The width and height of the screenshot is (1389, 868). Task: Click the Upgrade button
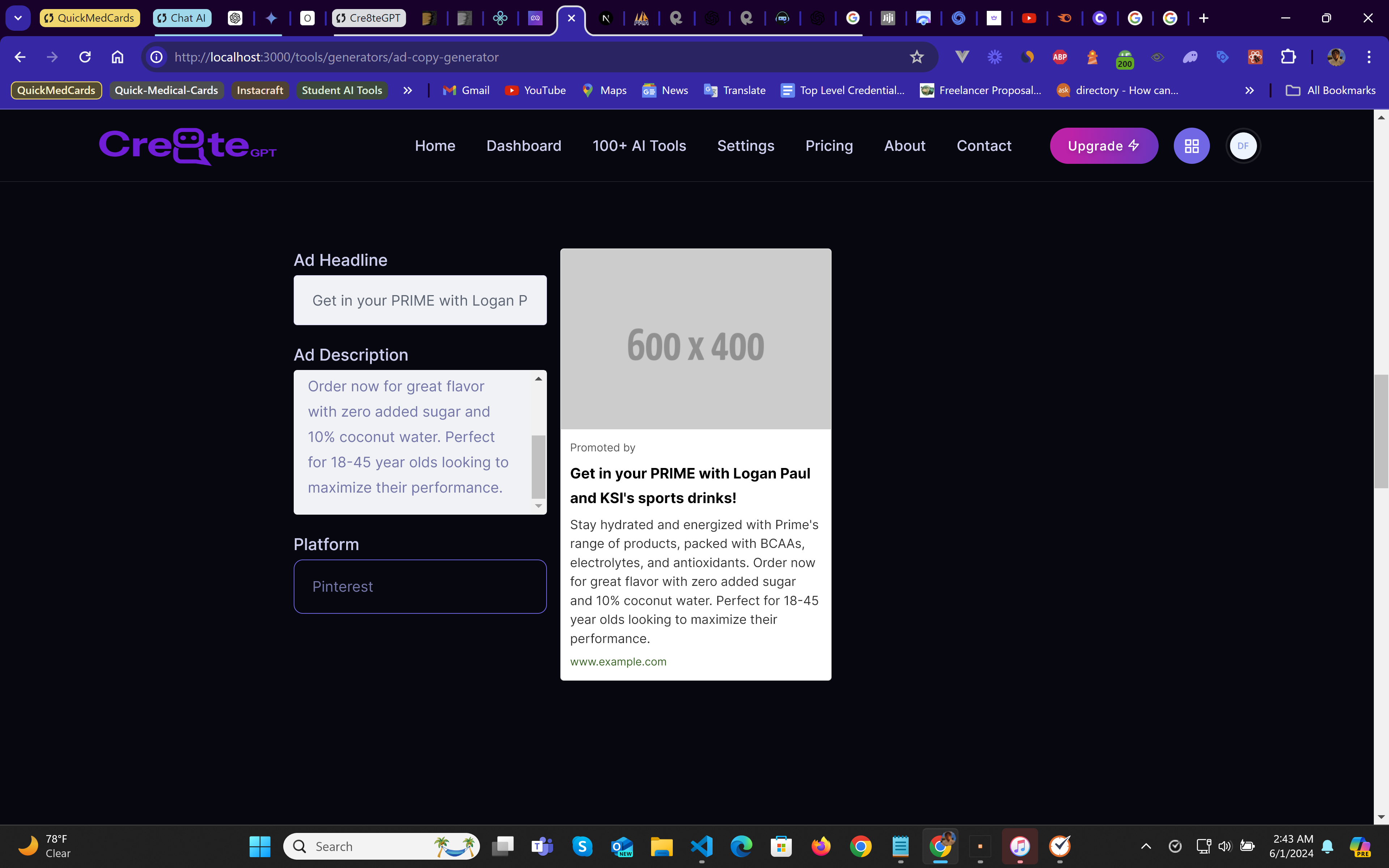tap(1103, 146)
